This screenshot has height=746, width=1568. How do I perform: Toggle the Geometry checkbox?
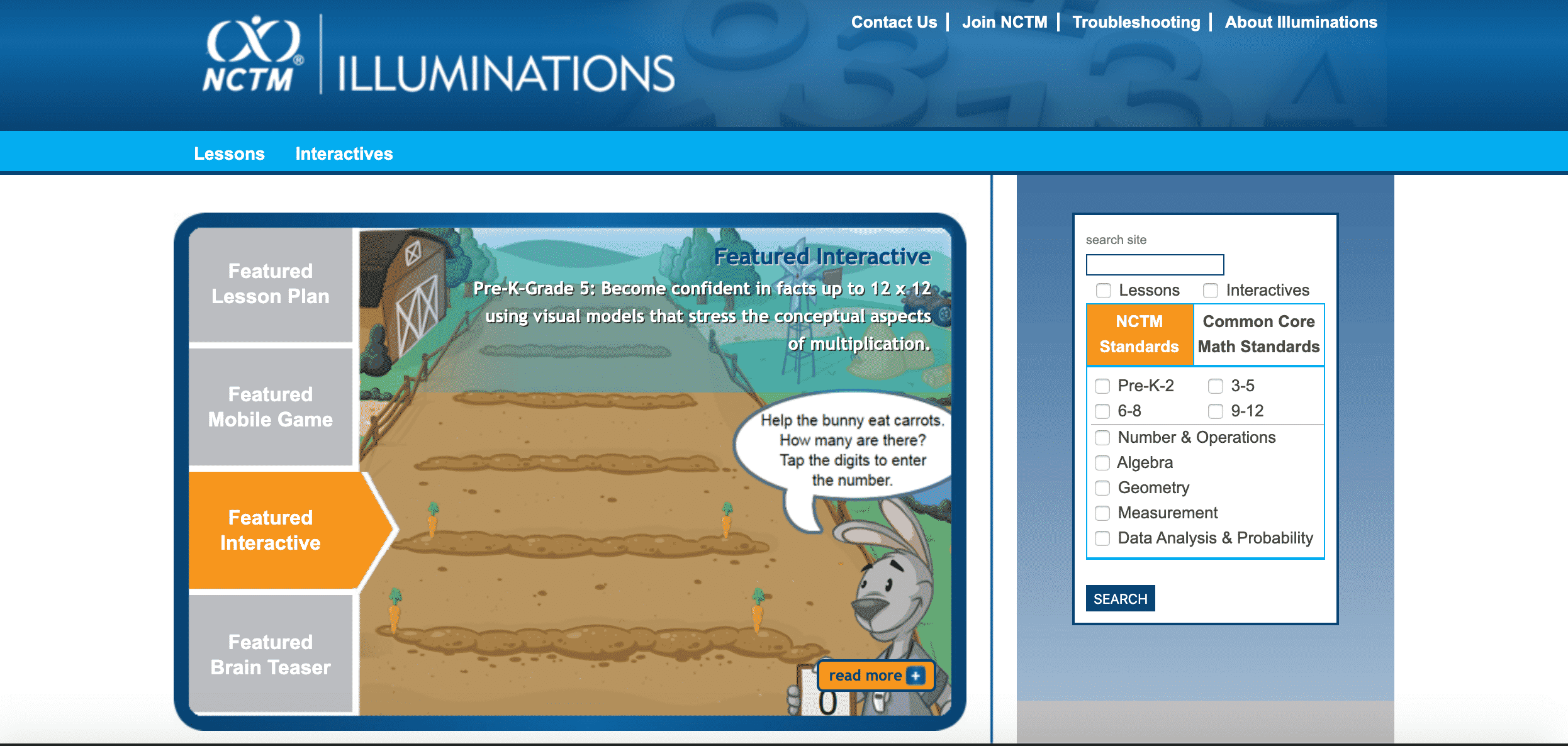[1102, 488]
